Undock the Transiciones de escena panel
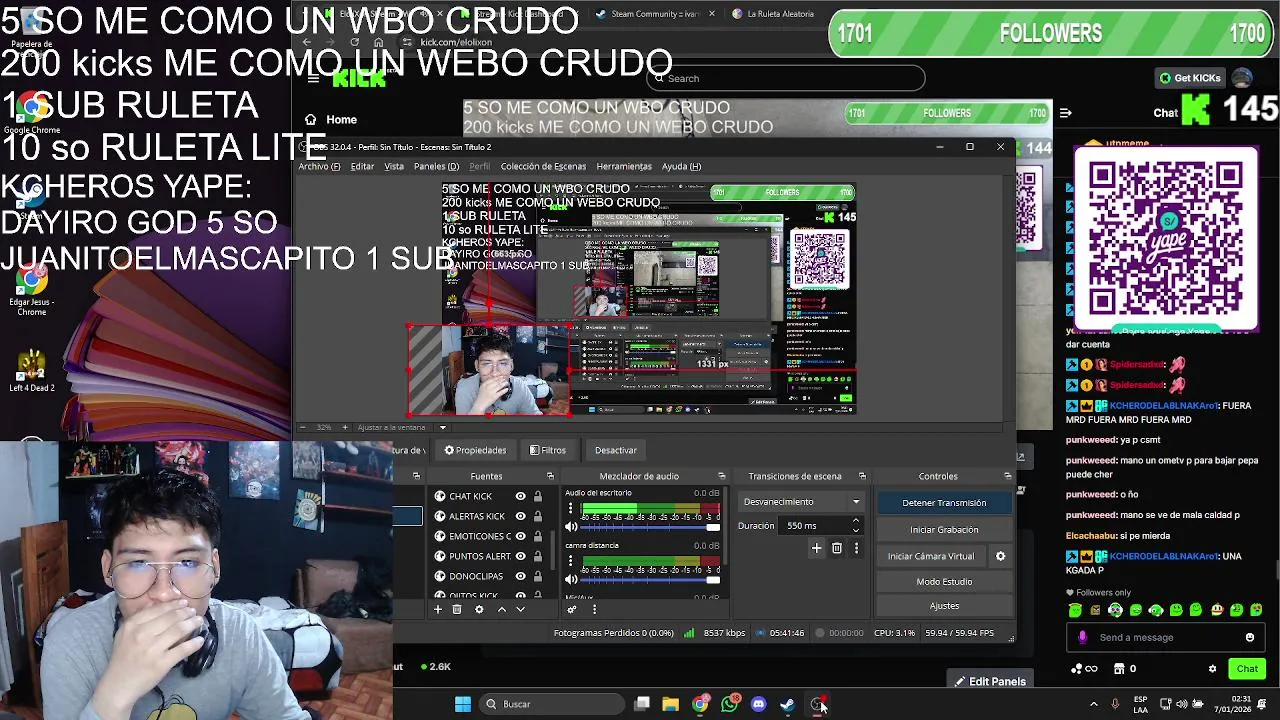Viewport: 1280px width, 720px height. pyautogui.click(x=862, y=476)
